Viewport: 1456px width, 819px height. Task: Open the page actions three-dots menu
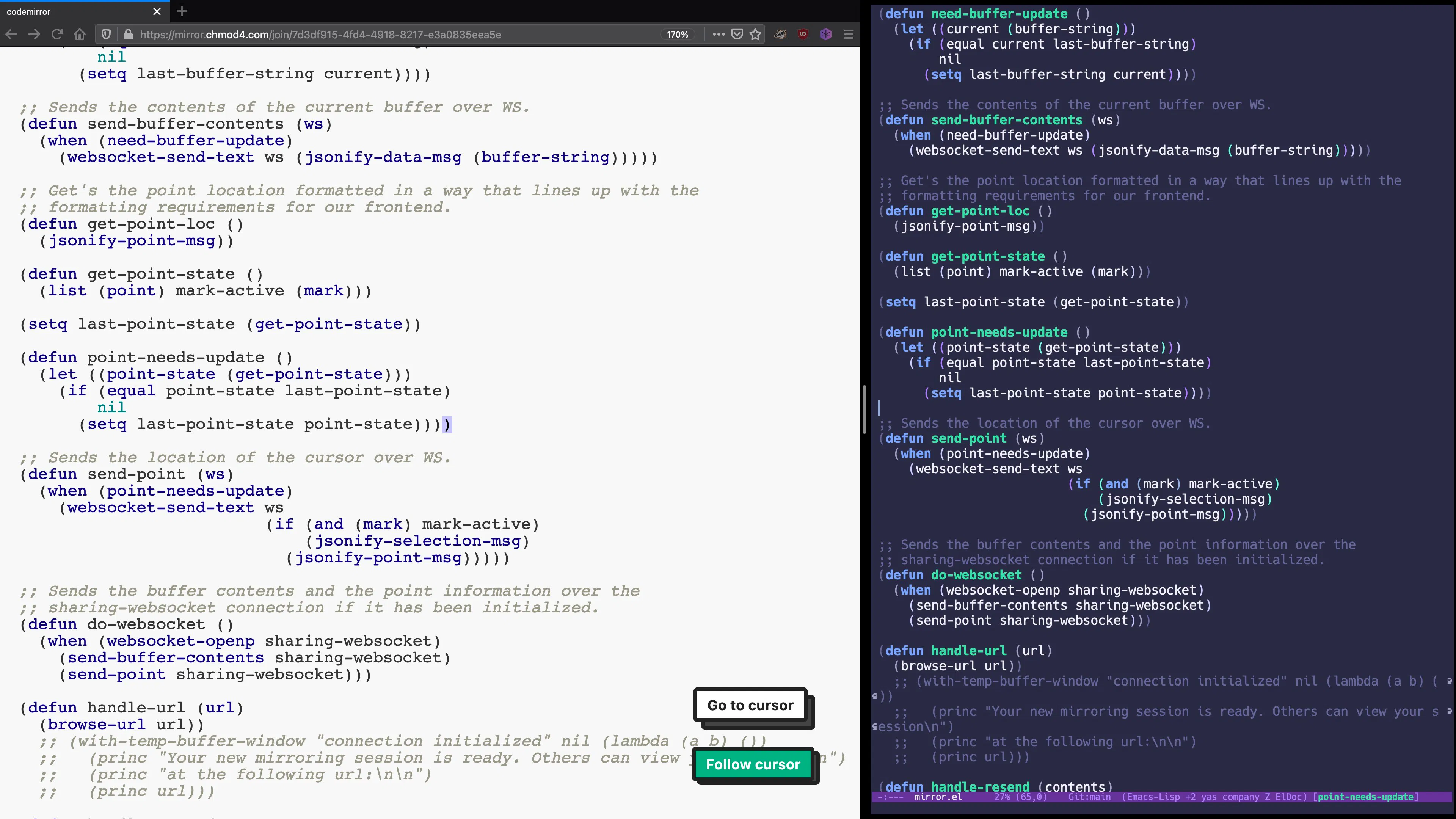[719, 35]
